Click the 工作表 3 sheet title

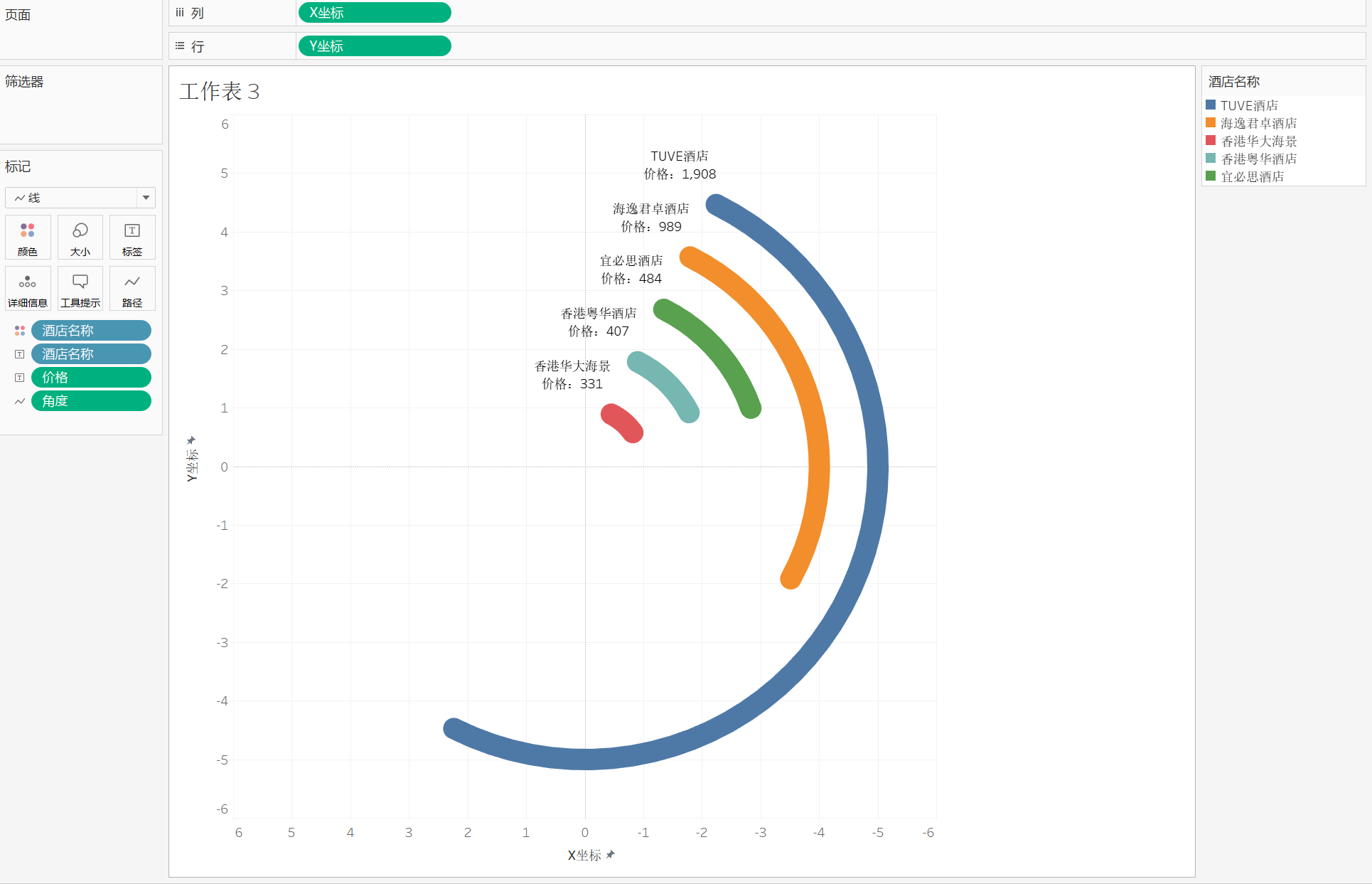tap(220, 91)
